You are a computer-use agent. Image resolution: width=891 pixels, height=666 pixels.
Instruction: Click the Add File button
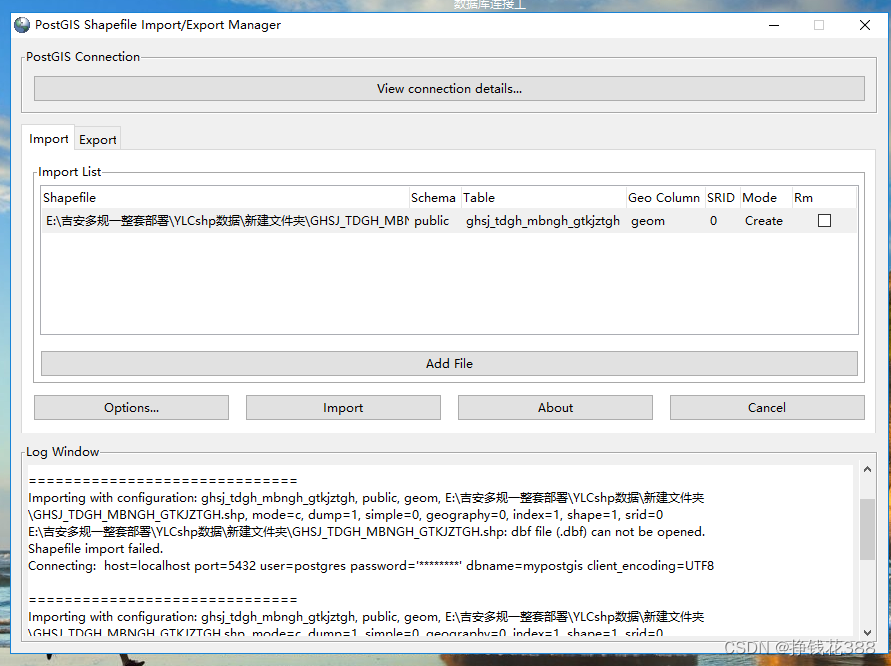[449, 364]
